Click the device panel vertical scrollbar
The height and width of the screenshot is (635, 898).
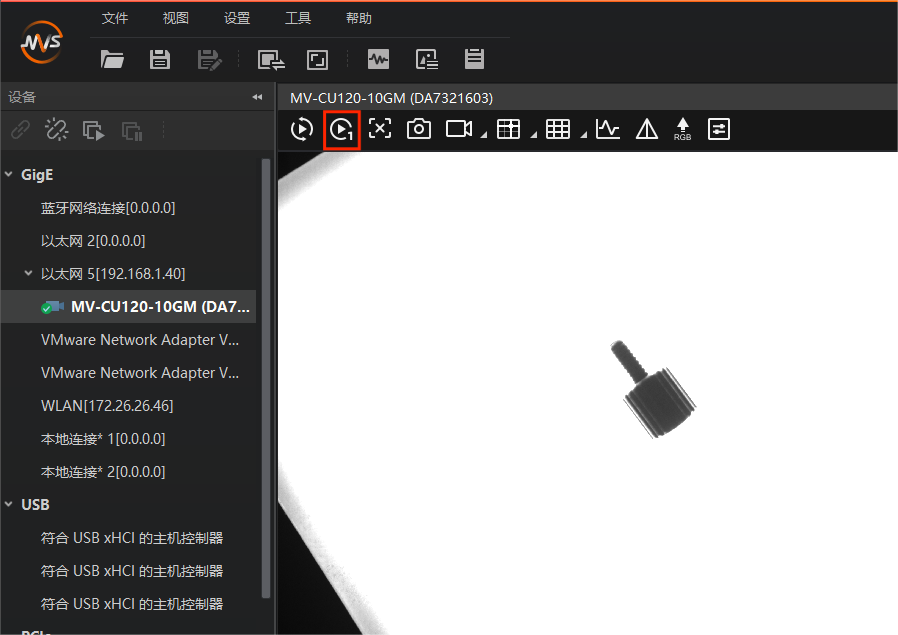pos(265,378)
